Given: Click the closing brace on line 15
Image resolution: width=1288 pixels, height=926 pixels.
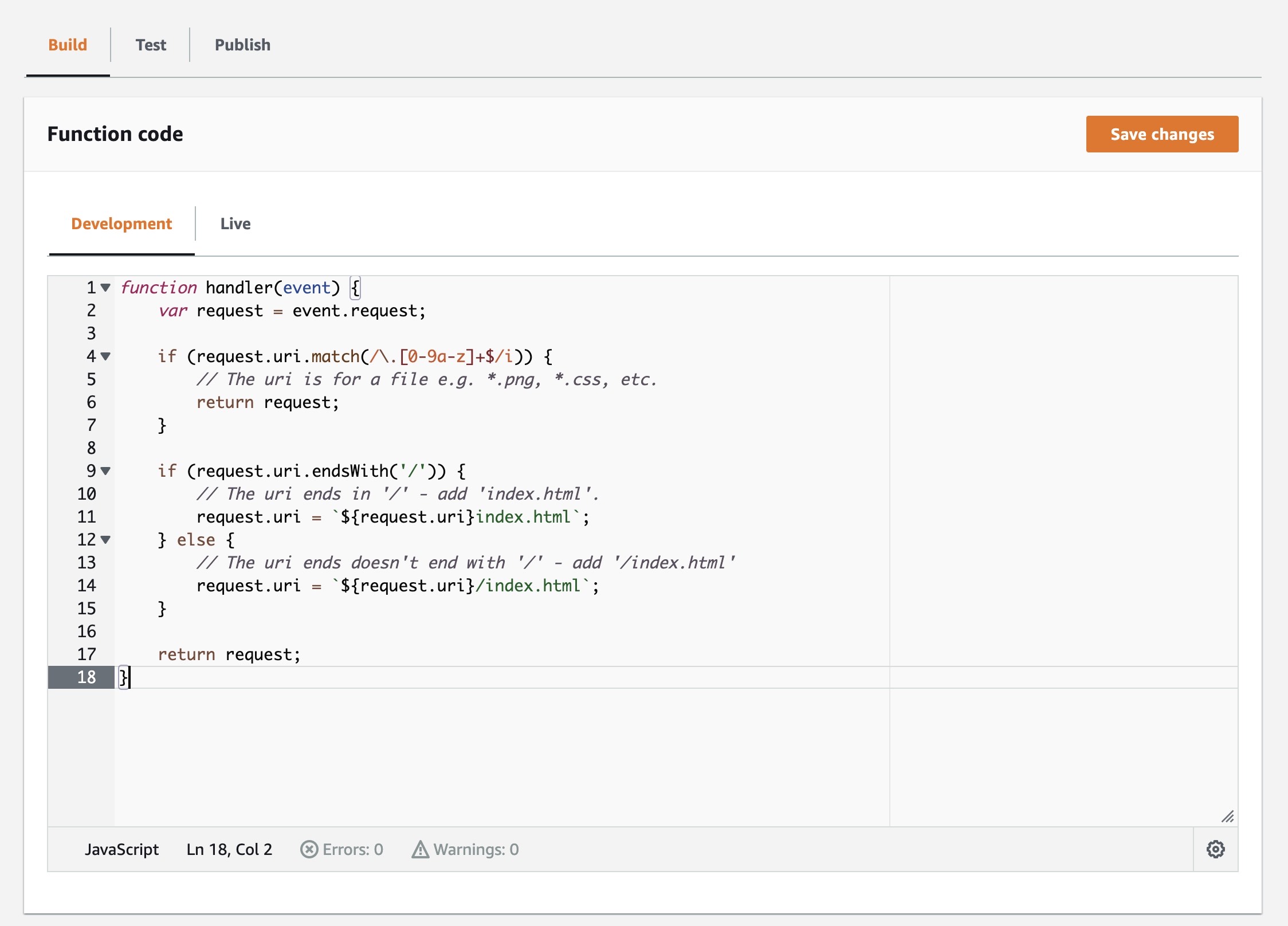Looking at the screenshot, I should click(x=162, y=609).
